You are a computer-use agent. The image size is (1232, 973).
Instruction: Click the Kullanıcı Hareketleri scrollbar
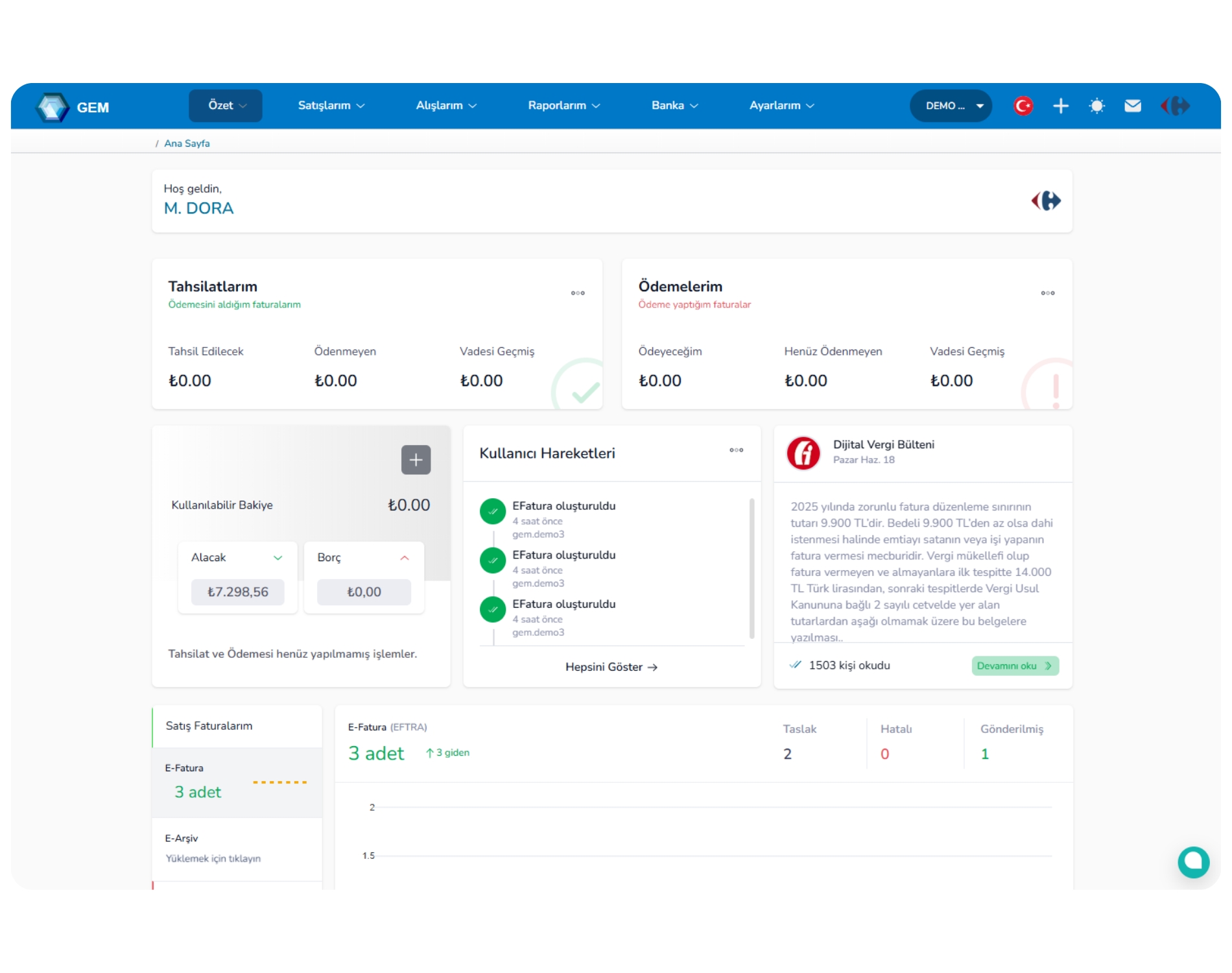[752, 568]
